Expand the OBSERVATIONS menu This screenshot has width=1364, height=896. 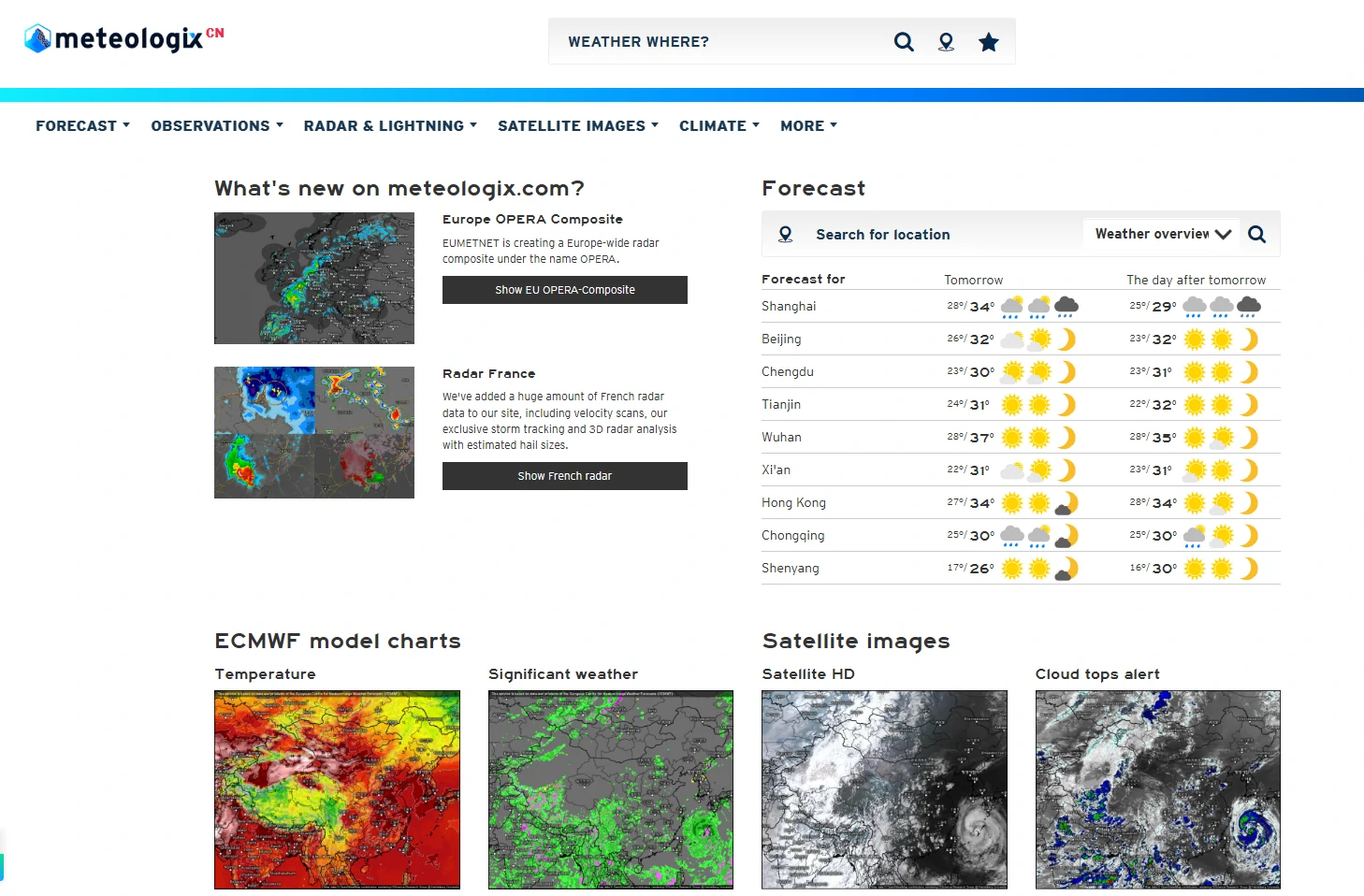(x=217, y=125)
